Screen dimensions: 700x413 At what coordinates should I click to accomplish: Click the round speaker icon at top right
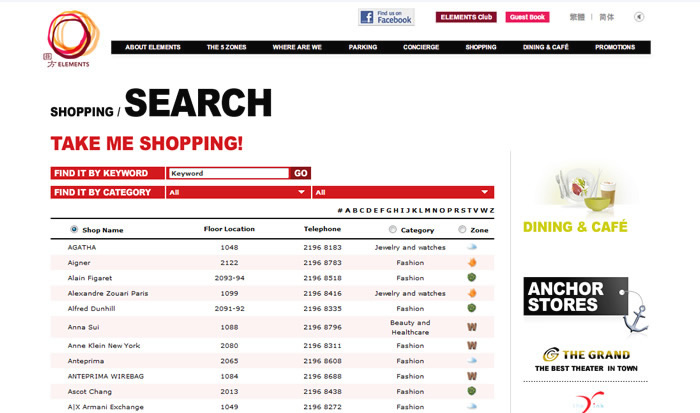(639, 17)
